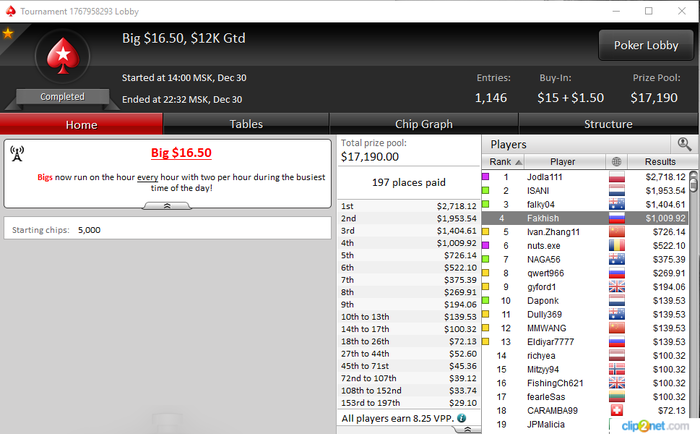
Task: Click the VPP info icon
Action: [462, 418]
